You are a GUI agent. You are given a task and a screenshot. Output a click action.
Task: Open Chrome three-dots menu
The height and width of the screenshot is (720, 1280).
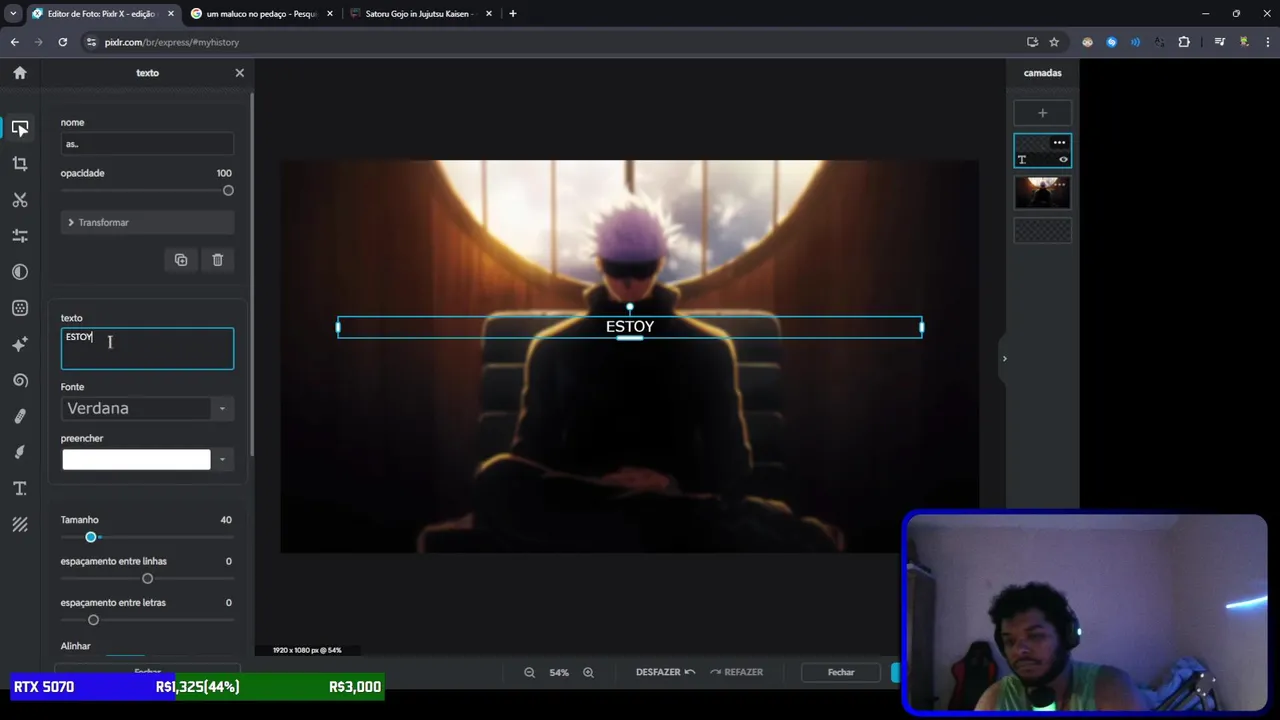tap(1266, 42)
